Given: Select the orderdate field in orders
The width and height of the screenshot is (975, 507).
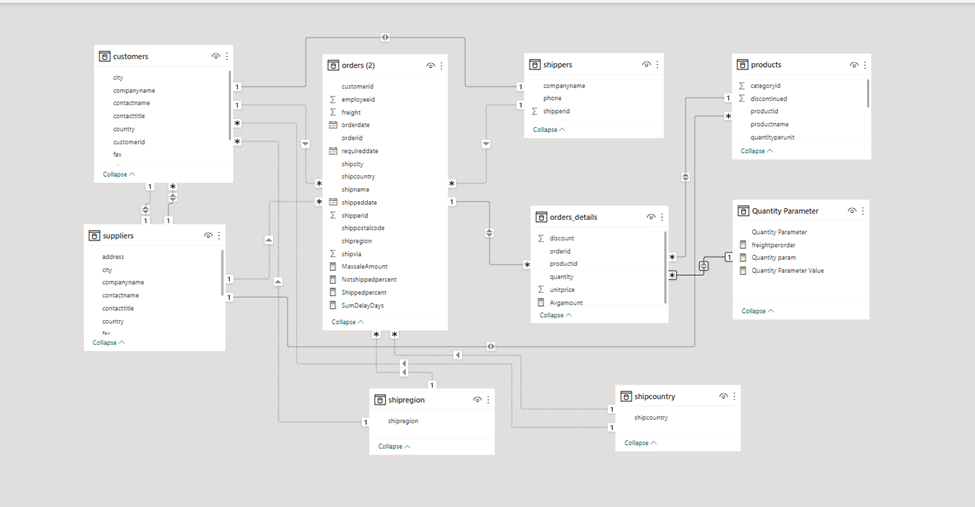Looking at the screenshot, I should pos(359,125).
